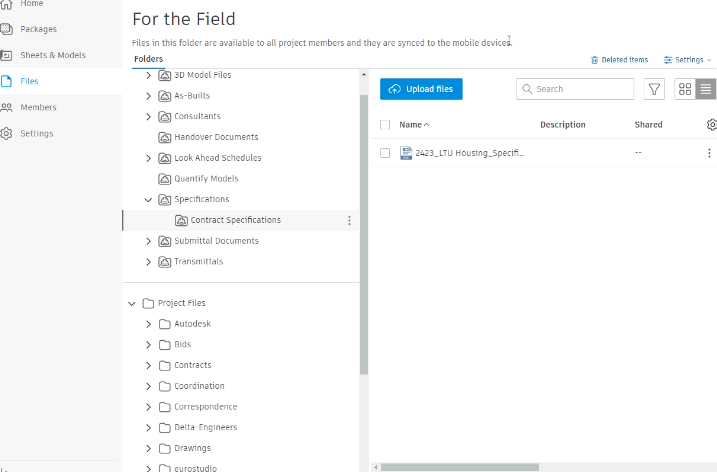Click the Handover Documents folder icon
This screenshot has width=717, height=472.
[x=164, y=137]
